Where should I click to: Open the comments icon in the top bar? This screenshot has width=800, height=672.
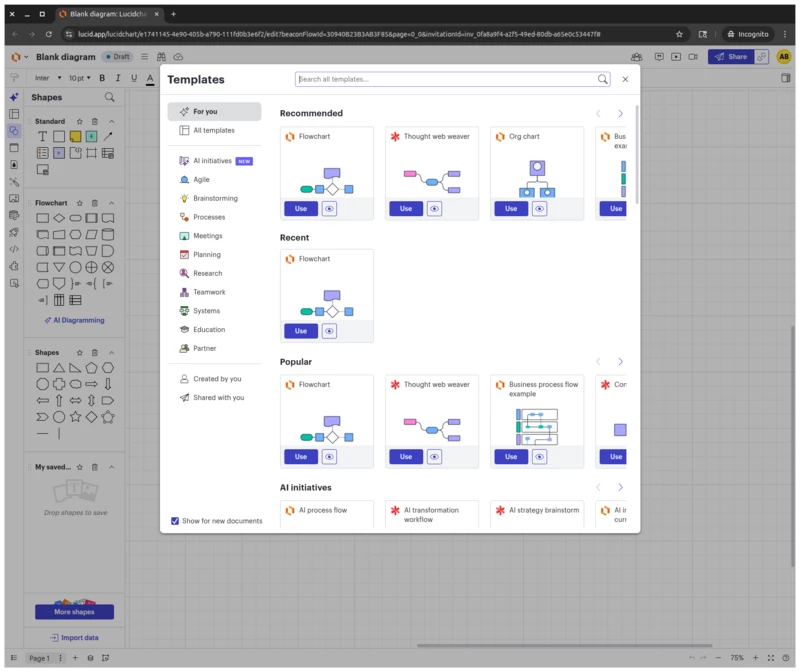pos(659,57)
